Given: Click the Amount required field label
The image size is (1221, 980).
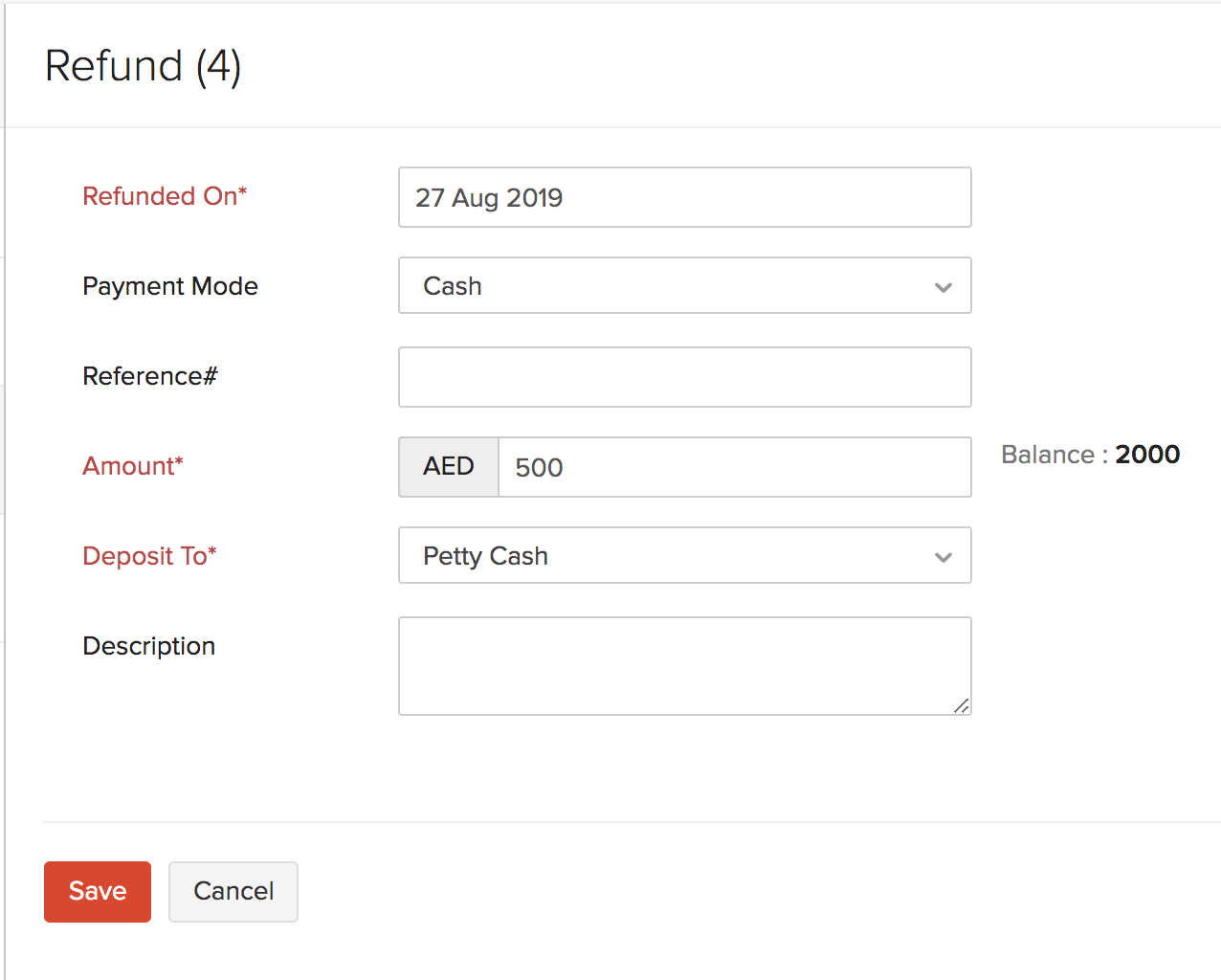Looking at the screenshot, I should 132,466.
